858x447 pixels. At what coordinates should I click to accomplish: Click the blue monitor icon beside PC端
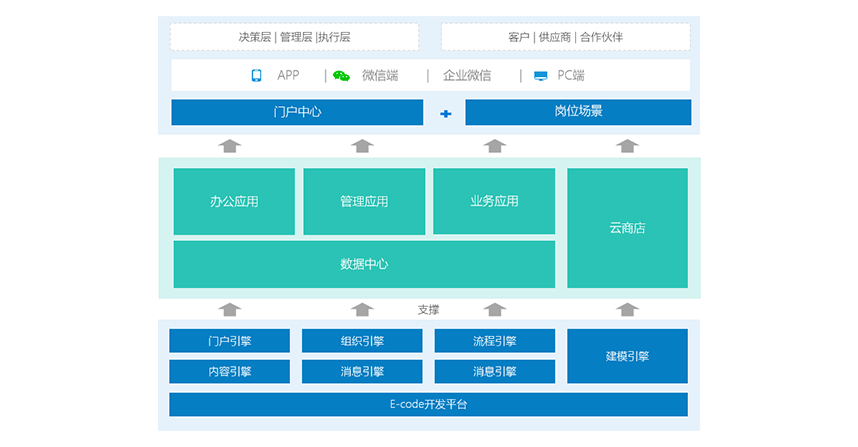[540, 76]
